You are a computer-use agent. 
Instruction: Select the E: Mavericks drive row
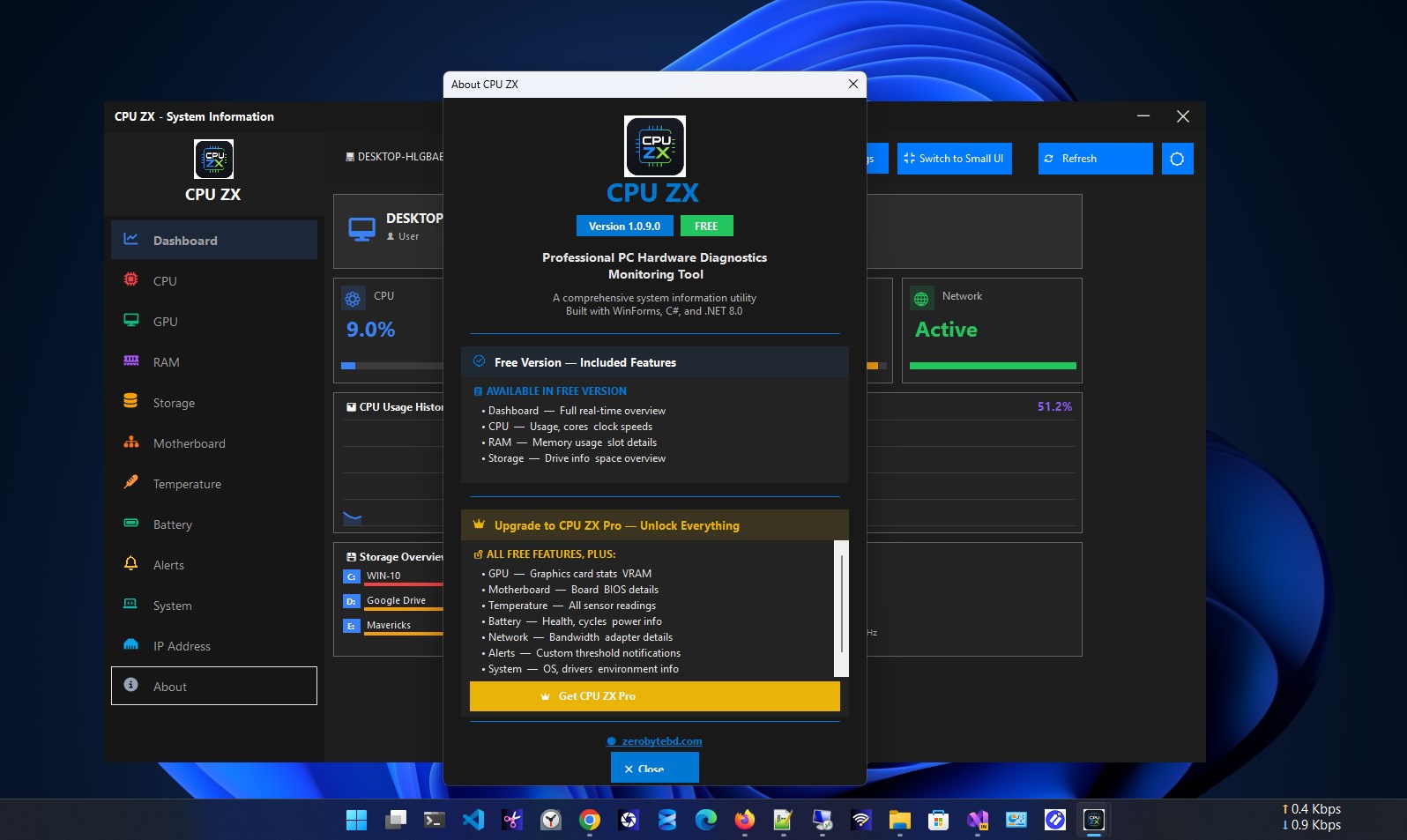pyautogui.click(x=392, y=626)
